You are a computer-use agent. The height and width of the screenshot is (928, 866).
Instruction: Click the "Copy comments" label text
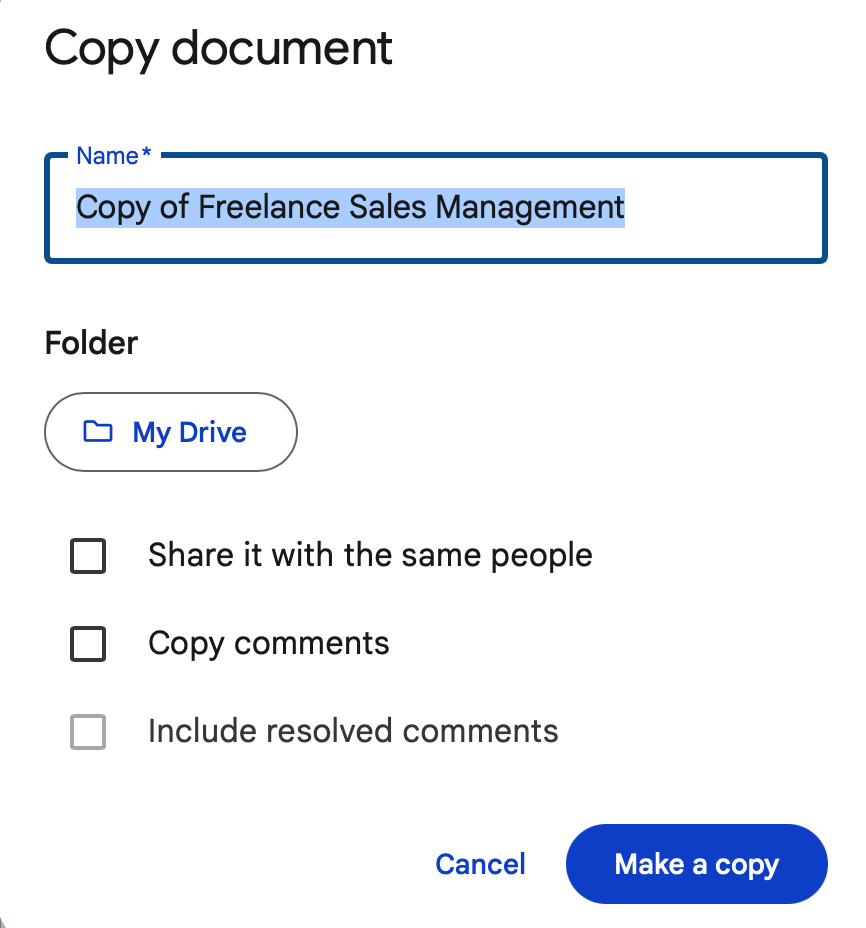click(x=268, y=643)
